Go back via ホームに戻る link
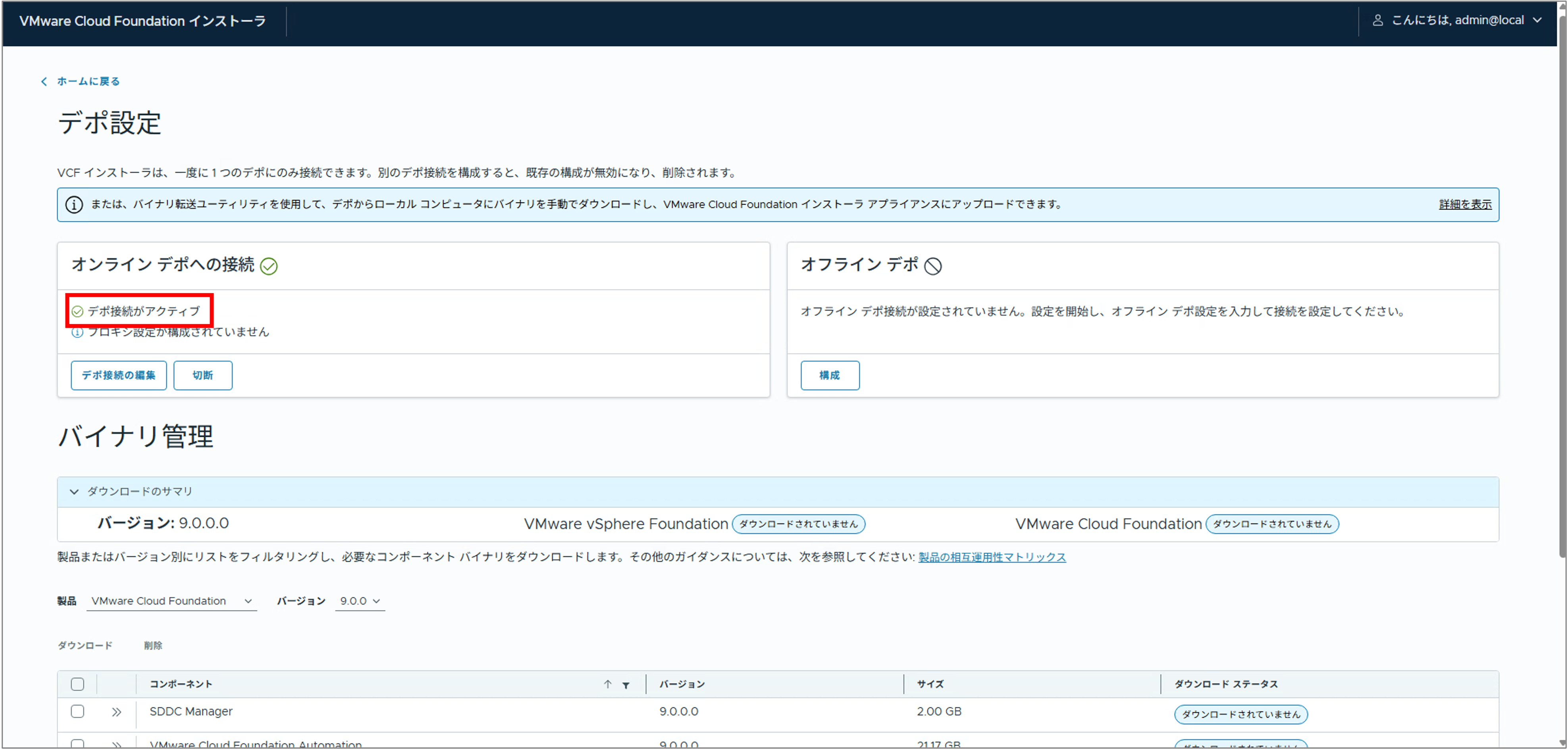The height and width of the screenshot is (749, 1568). pyautogui.click(x=88, y=82)
